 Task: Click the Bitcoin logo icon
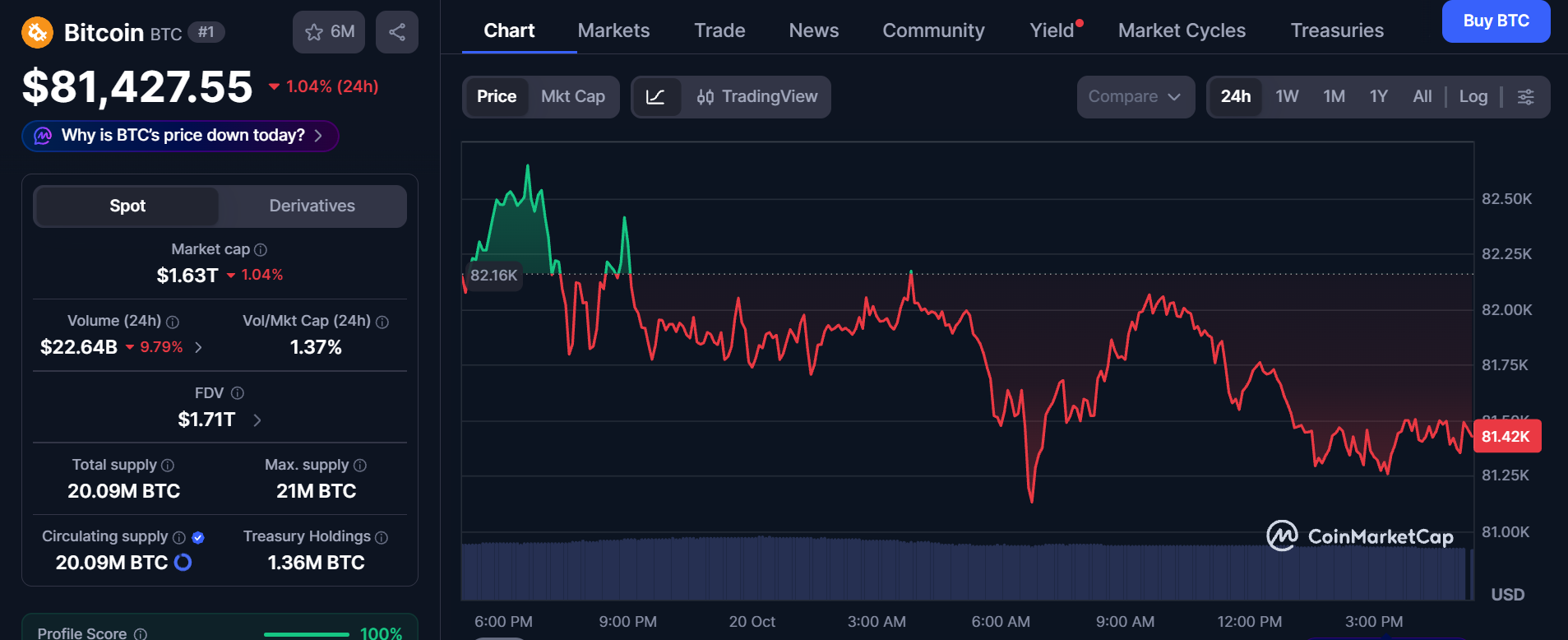(x=37, y=33)
